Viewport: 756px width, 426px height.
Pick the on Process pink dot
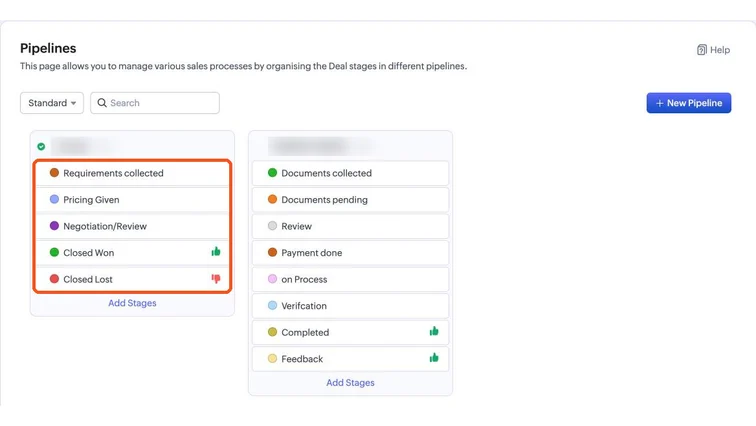coord(272,279)
